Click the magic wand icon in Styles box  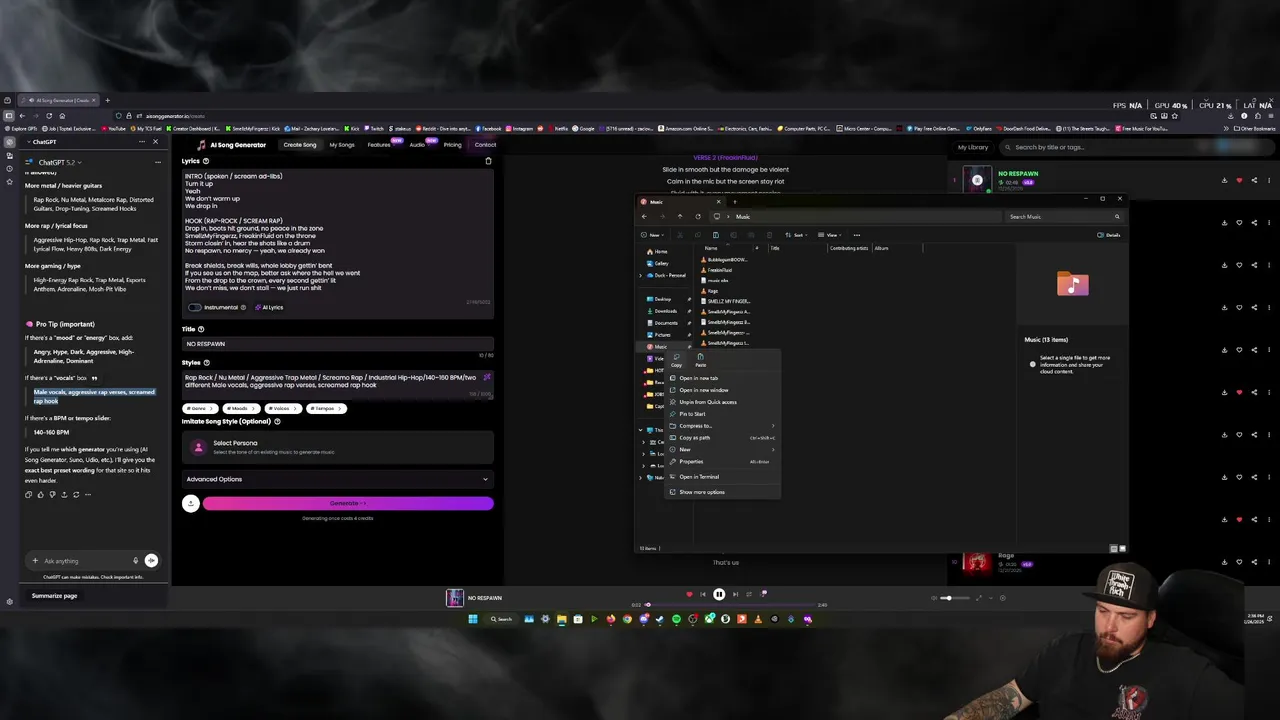[x=487, y=378]
